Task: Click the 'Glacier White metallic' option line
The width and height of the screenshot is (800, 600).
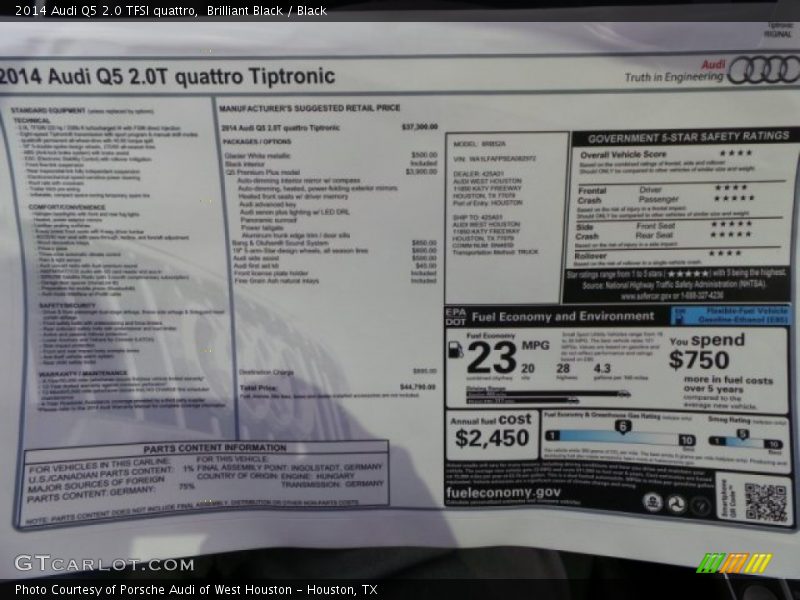Action: [258, 156]
